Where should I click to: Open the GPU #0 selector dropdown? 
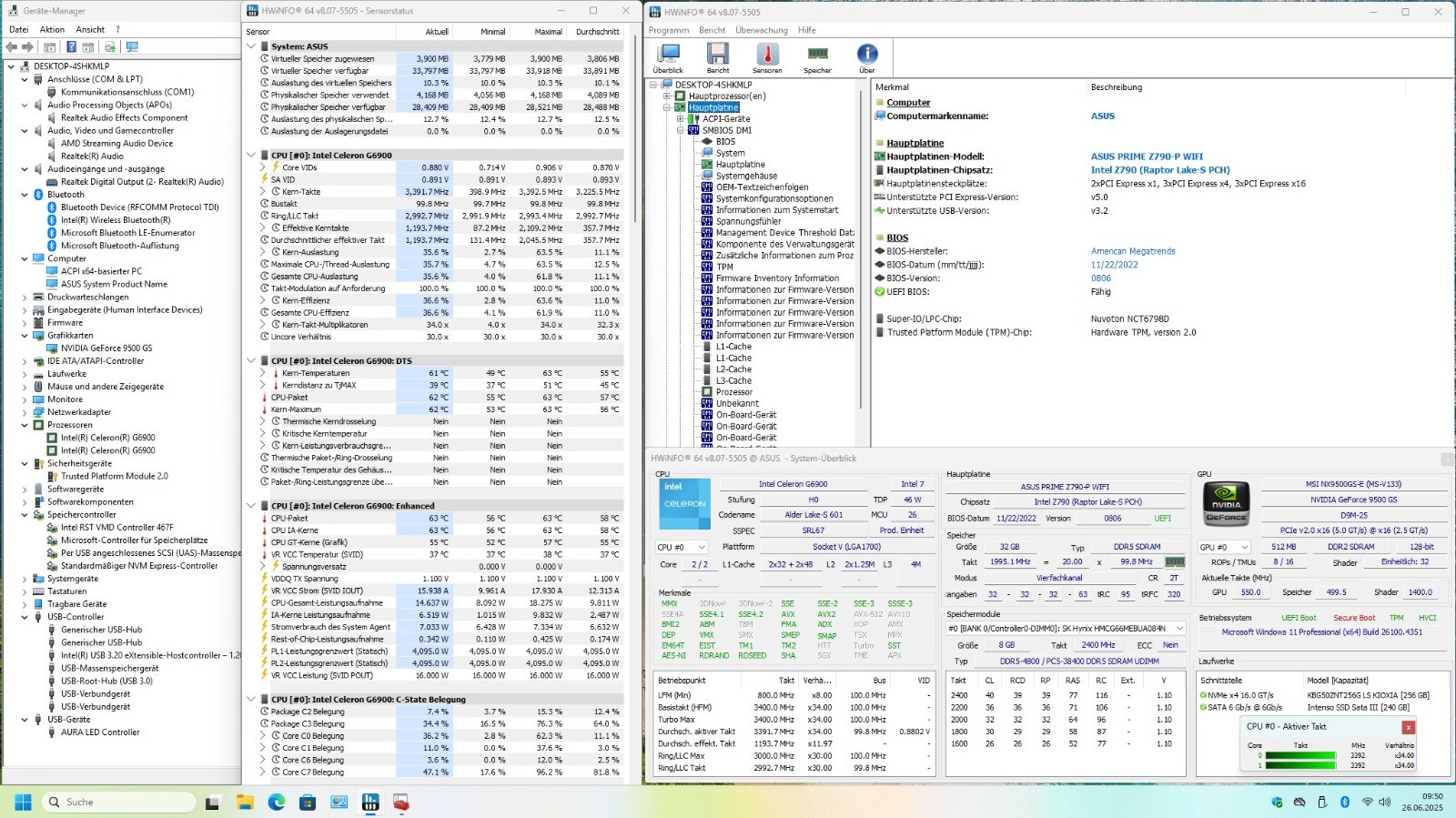coord(1225,547)
